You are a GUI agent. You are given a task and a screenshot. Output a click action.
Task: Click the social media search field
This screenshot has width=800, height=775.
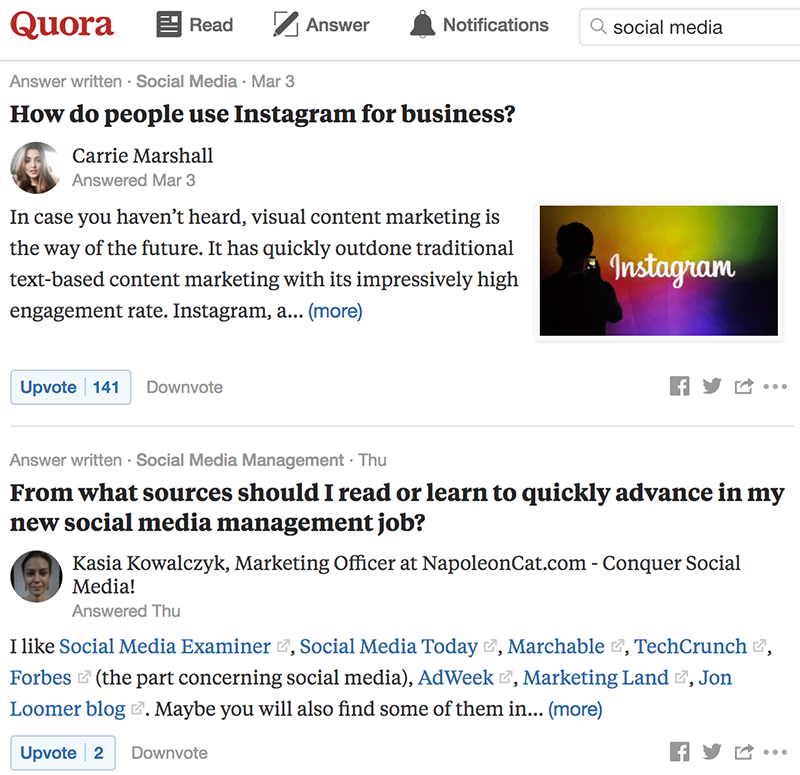click(690, 27)
